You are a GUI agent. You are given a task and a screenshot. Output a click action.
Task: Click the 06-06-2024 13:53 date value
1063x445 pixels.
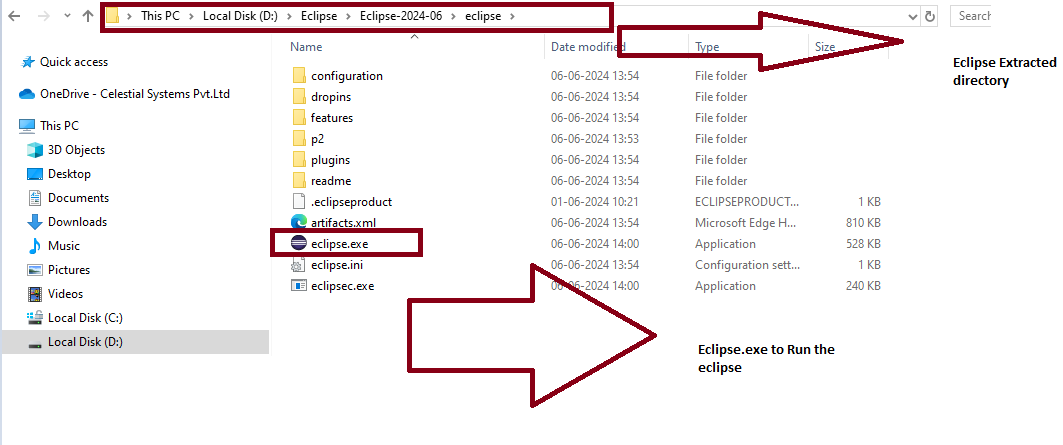click(595, 138)
